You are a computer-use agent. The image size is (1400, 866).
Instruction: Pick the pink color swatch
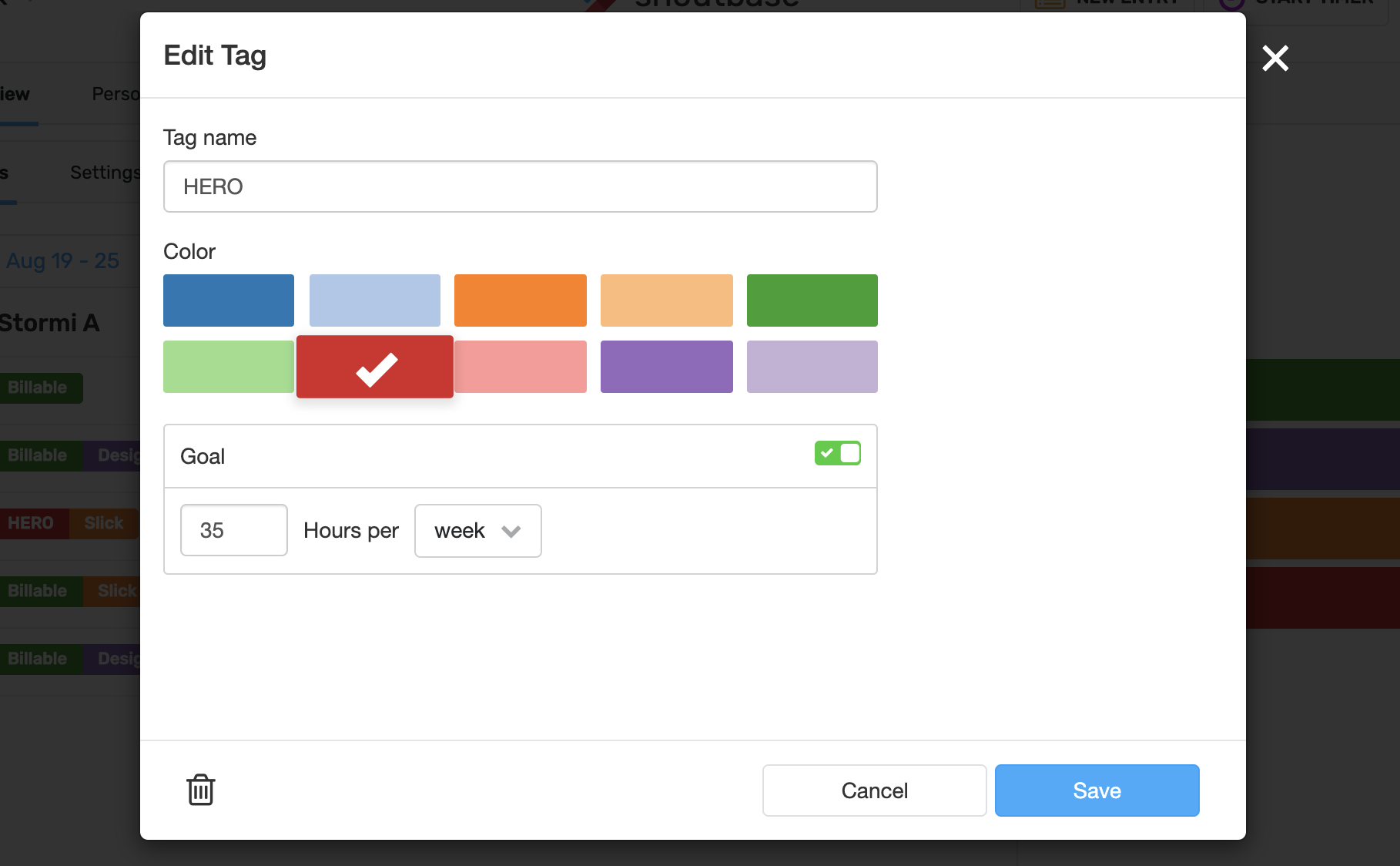521,367
